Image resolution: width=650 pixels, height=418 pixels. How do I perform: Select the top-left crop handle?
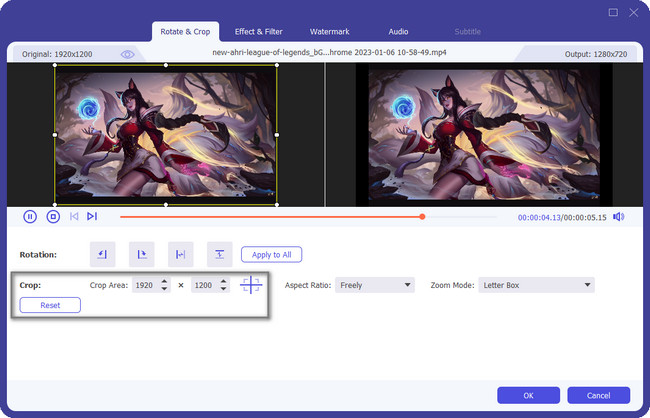[x=55, y=65]
